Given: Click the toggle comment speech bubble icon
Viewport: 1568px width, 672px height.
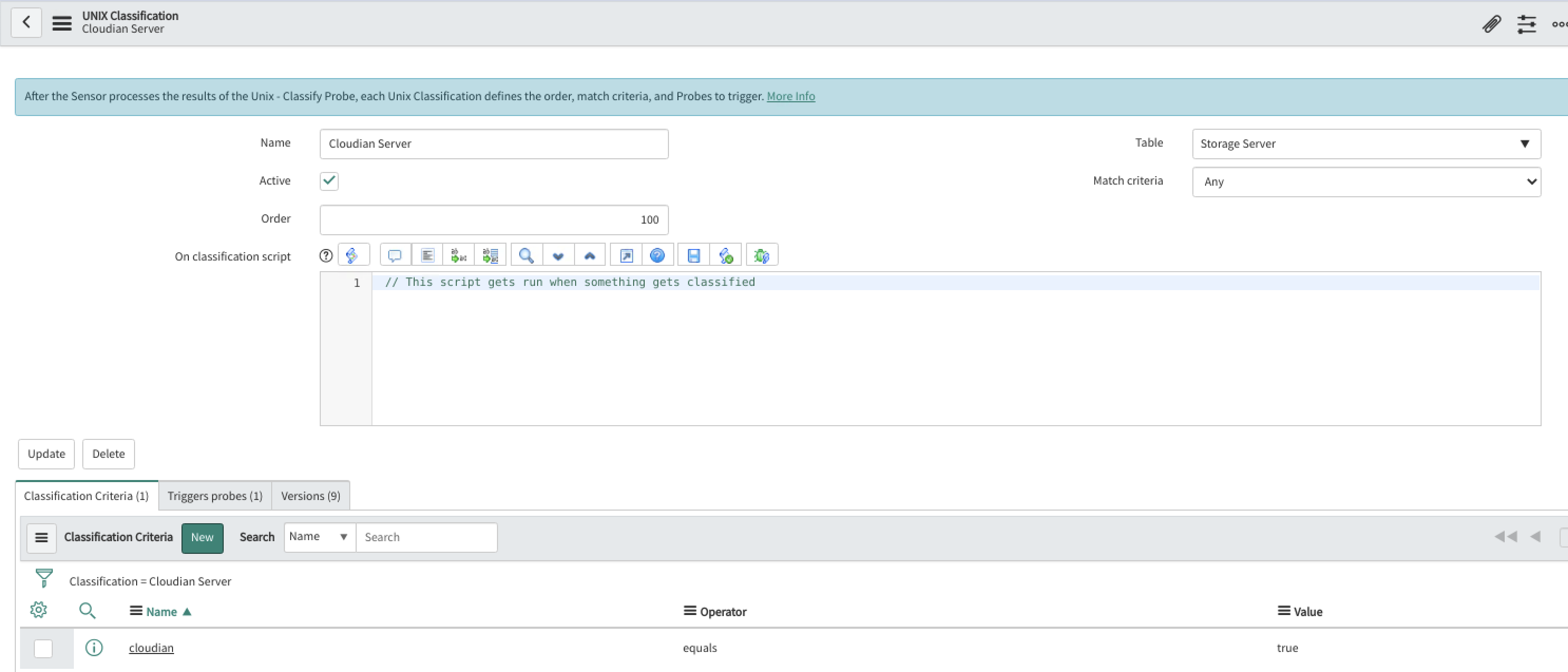Looking at the screenshot, I should tap(395, 256).
